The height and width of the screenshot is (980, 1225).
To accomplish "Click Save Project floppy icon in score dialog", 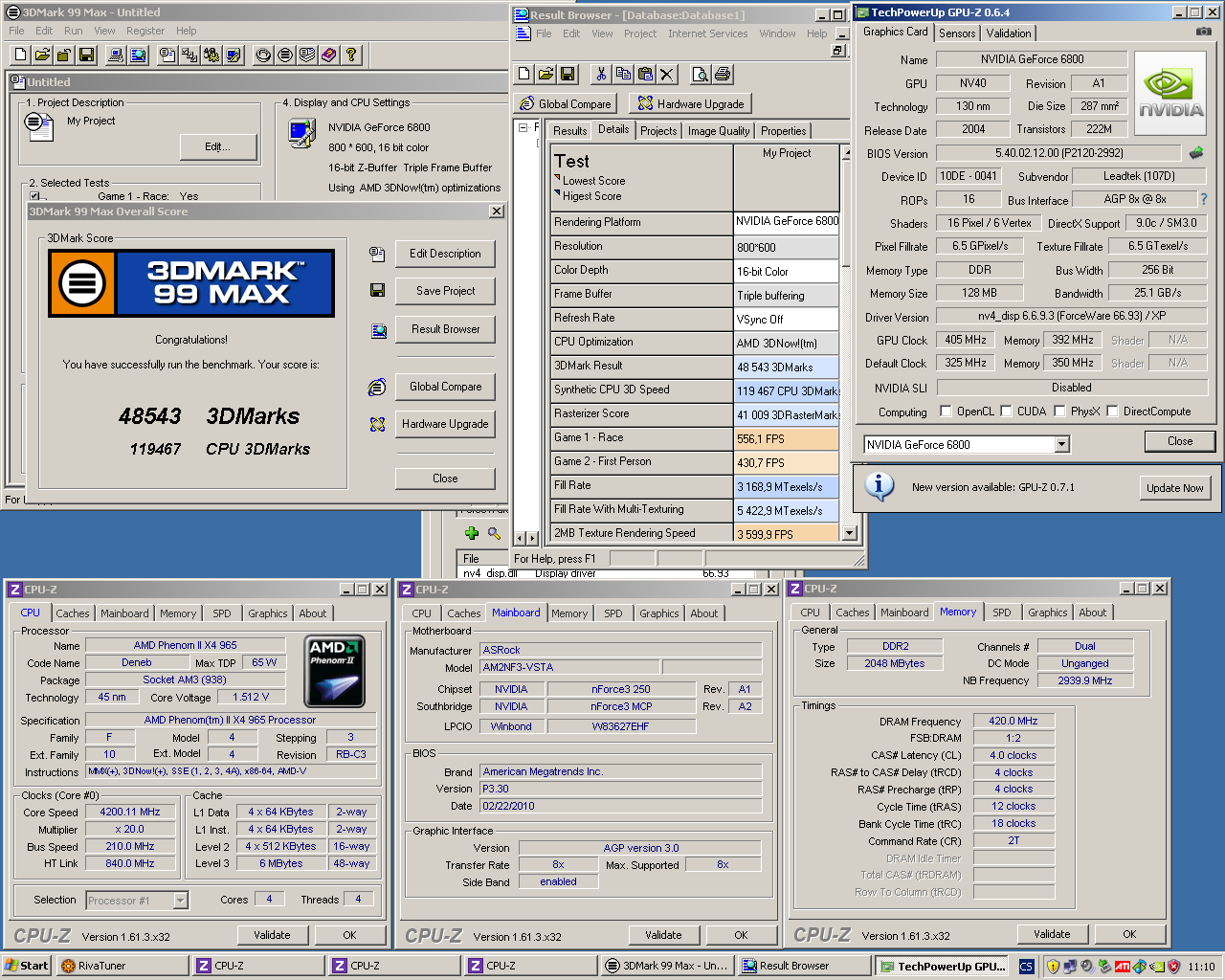I will 377,290.
